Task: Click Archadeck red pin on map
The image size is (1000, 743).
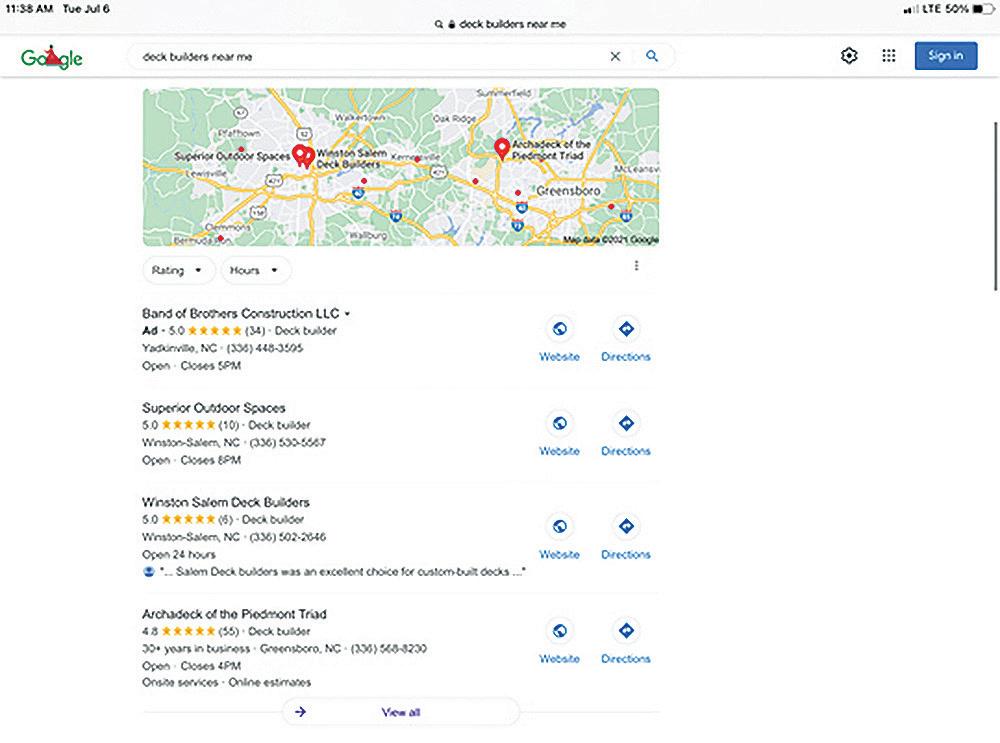Action: click(502, 149)
